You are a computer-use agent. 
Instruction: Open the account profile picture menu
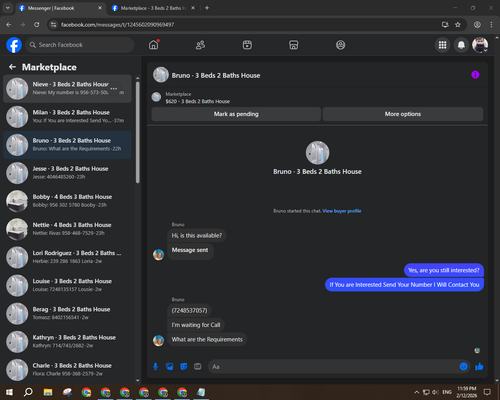pyautogui.click(x=480, y=45)
